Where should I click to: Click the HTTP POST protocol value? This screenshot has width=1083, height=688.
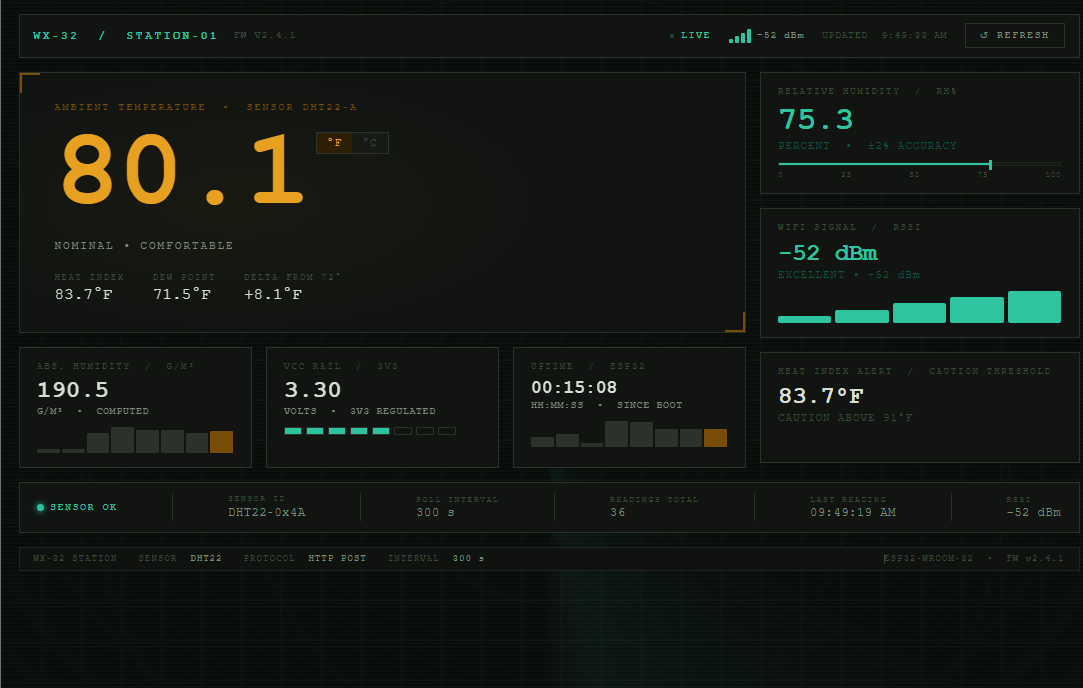click(337, 558)
